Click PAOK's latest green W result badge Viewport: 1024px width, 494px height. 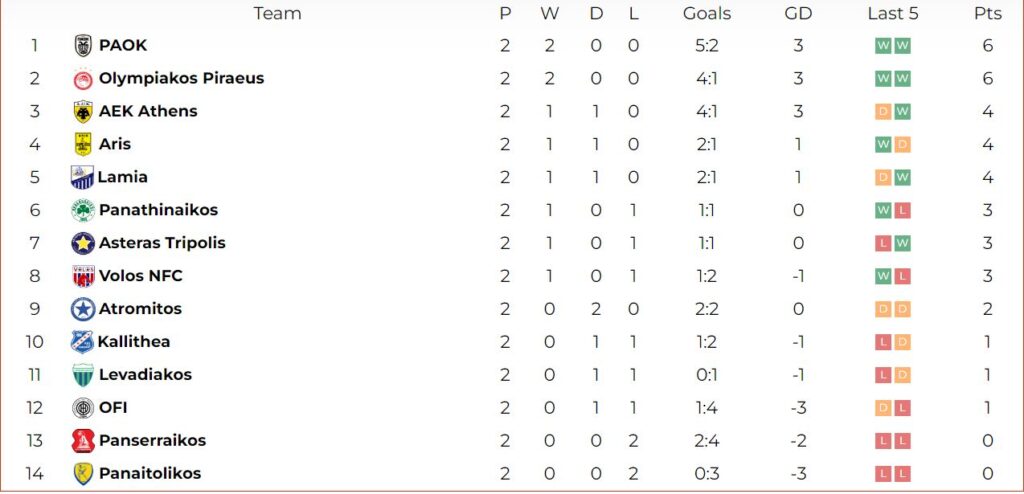click(x=903, y=46)
